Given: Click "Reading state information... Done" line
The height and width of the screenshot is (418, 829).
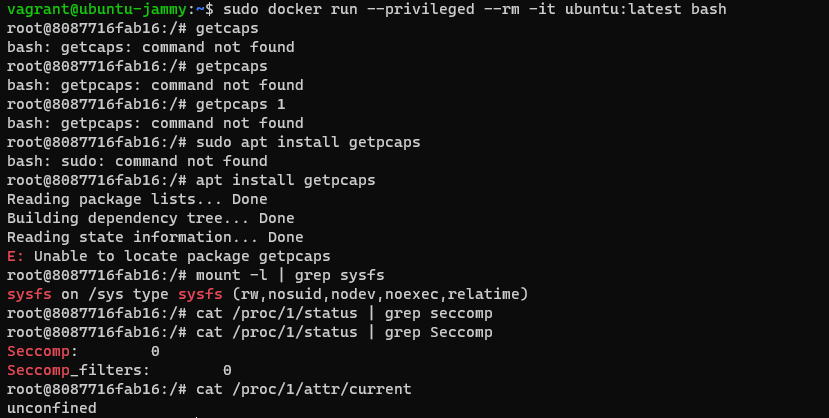Looking at the screenshot, I should [155, 237].
